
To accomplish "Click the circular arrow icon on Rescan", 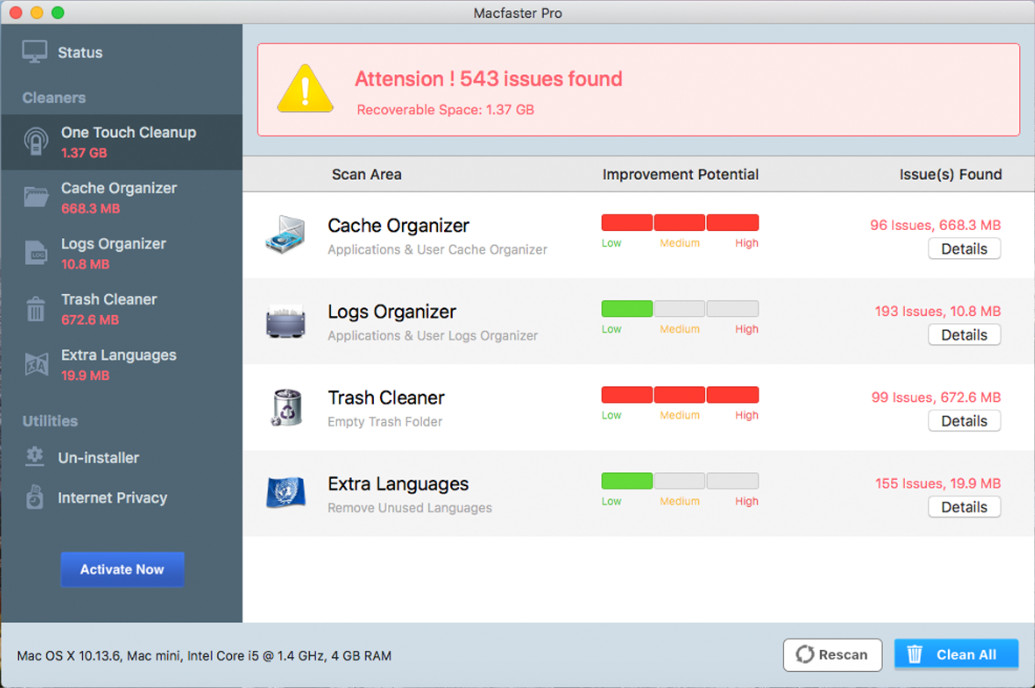I will point(805,654).
